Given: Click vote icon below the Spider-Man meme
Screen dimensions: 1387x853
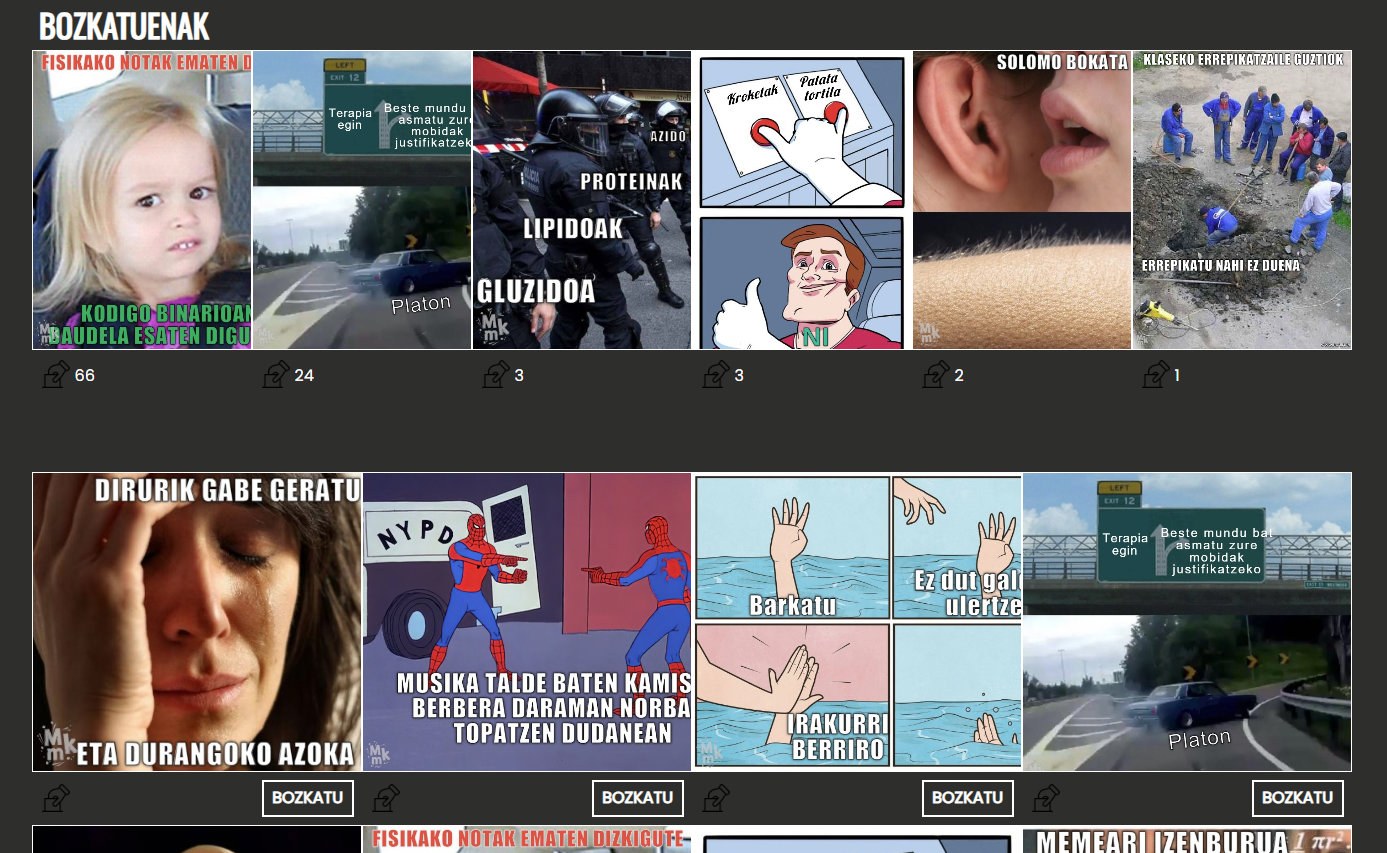Looking at the screenshot, I should (x=386, y=798).
